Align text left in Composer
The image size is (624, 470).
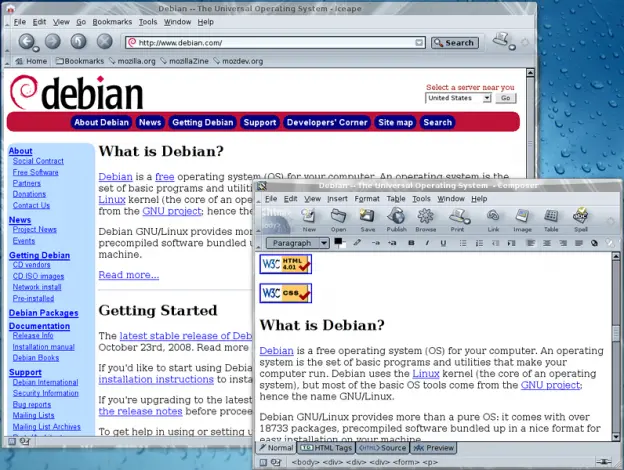click(530, 243)
